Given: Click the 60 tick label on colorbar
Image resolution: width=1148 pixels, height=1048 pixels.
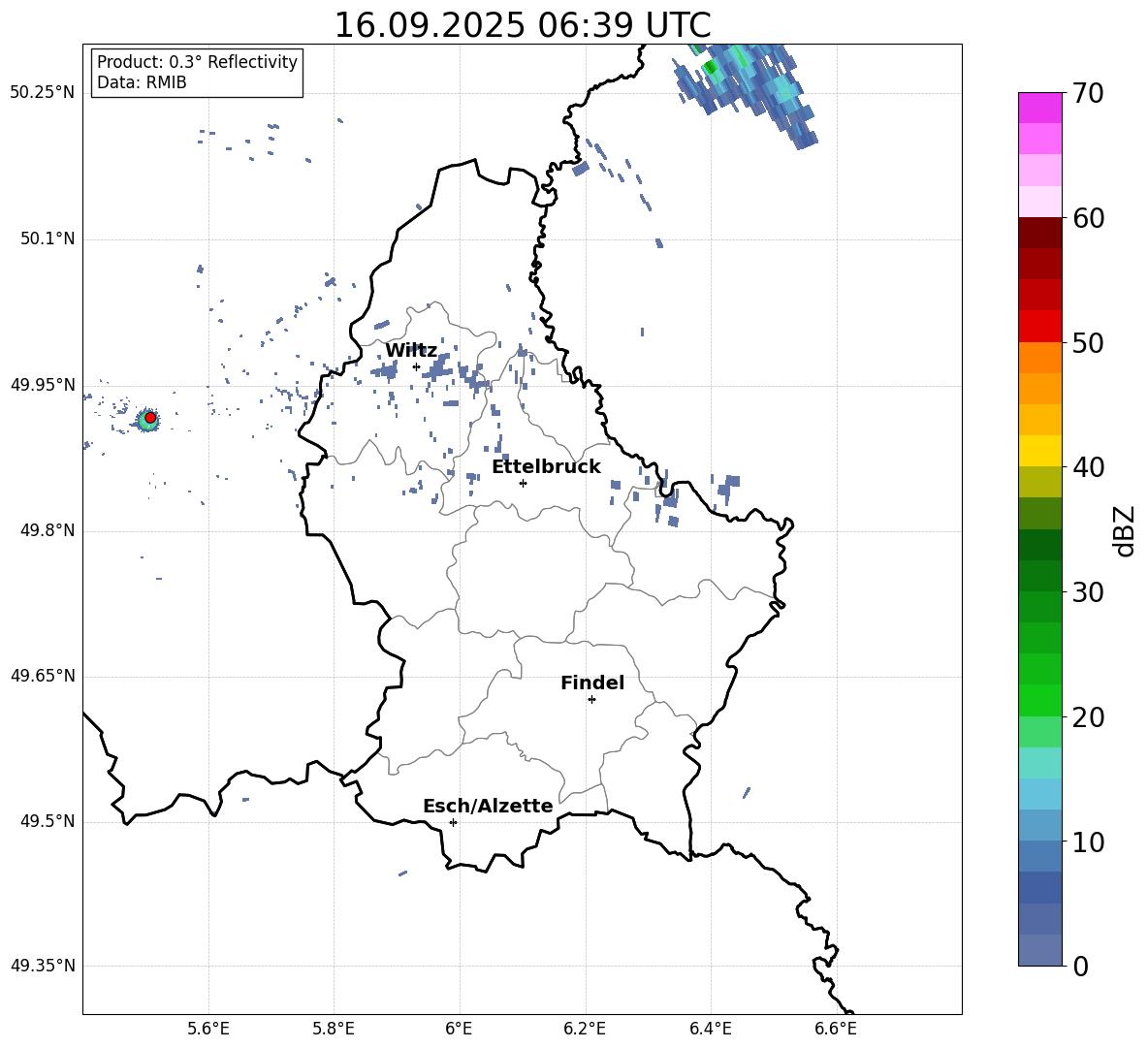Looking at the screenshot, I should tap(1088, 218).
